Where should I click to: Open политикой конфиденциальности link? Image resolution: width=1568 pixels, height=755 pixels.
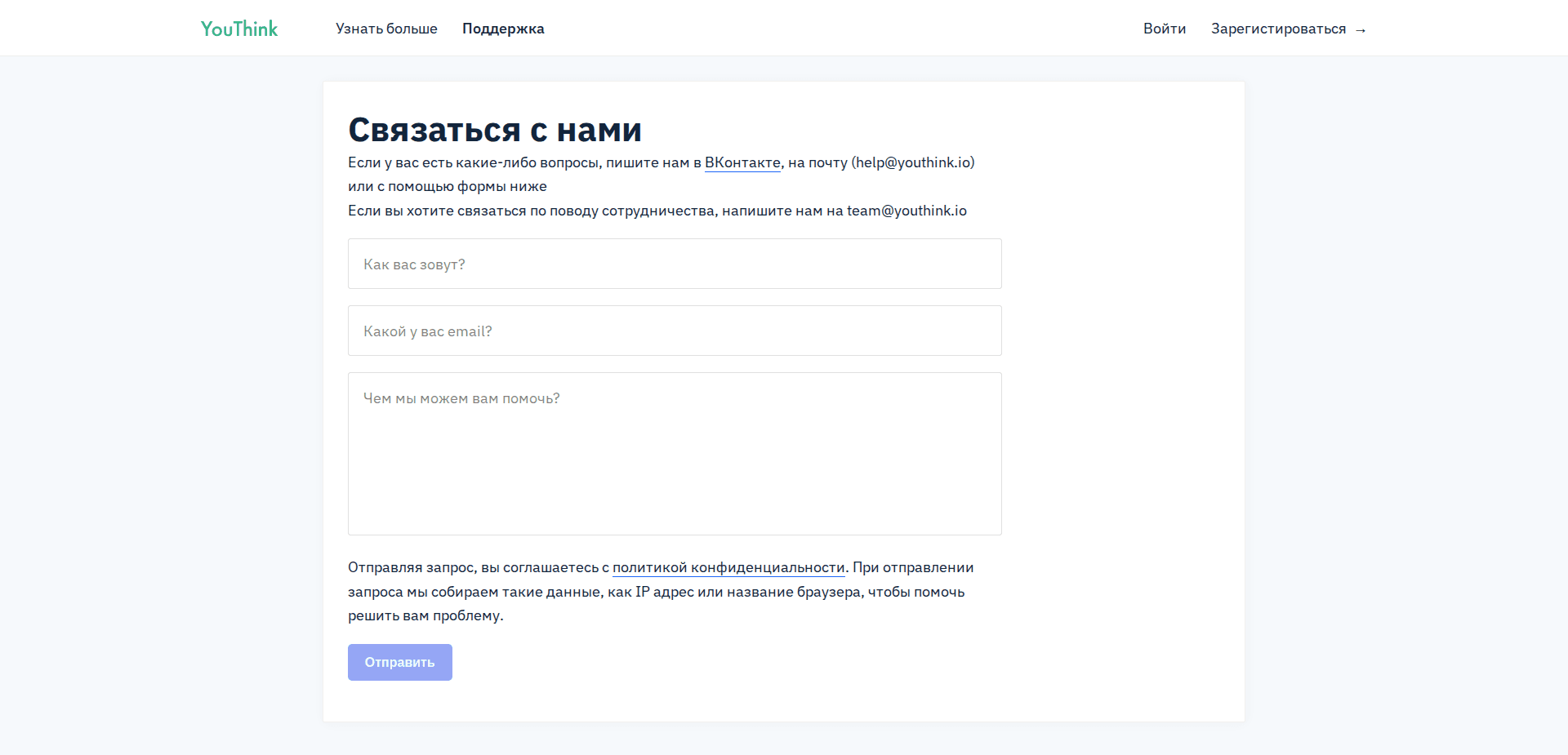click(x=729, y=566)
